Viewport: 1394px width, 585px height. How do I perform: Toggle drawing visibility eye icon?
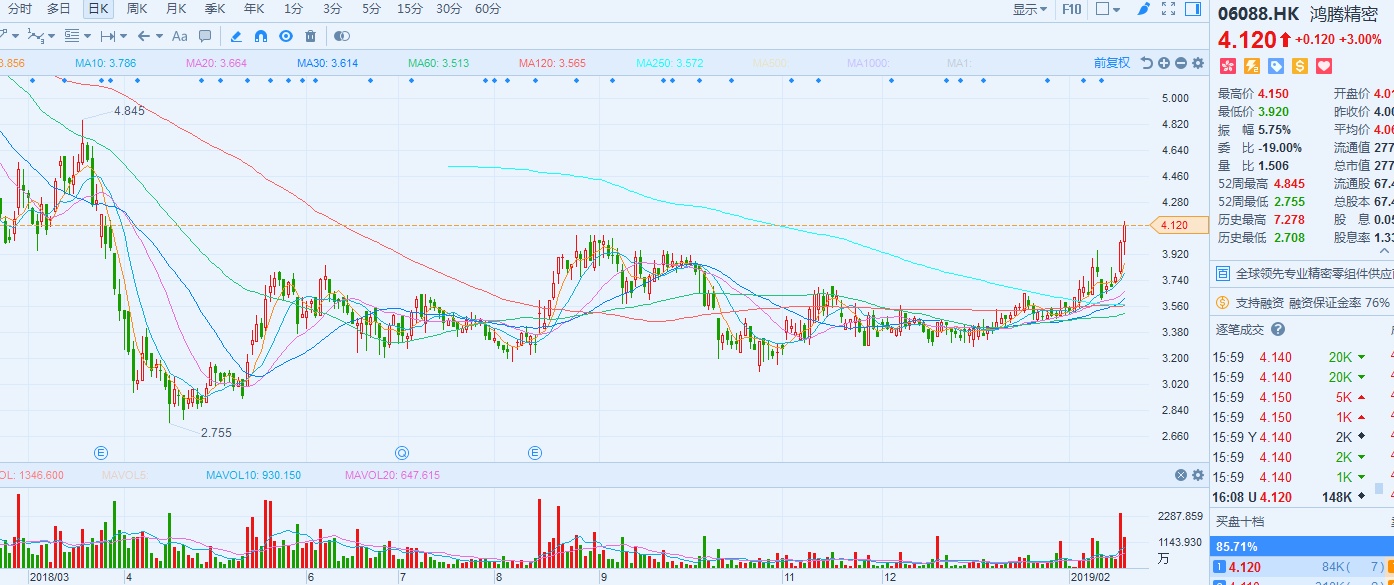pyautogui.click(x=285, y=36)
